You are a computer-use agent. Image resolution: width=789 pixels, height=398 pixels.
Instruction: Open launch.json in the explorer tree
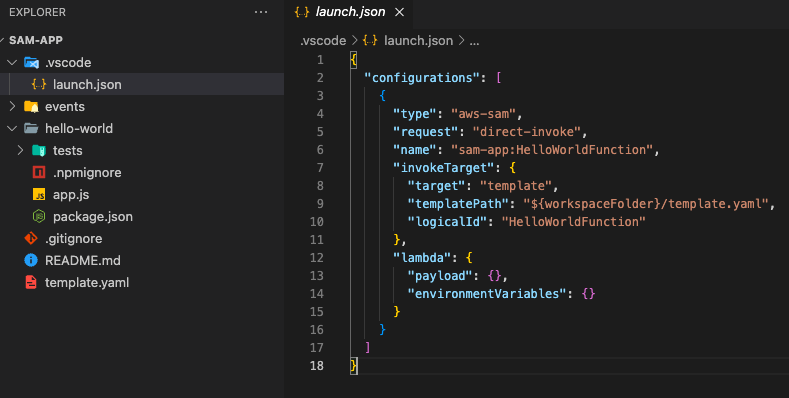tap(87, 85)
